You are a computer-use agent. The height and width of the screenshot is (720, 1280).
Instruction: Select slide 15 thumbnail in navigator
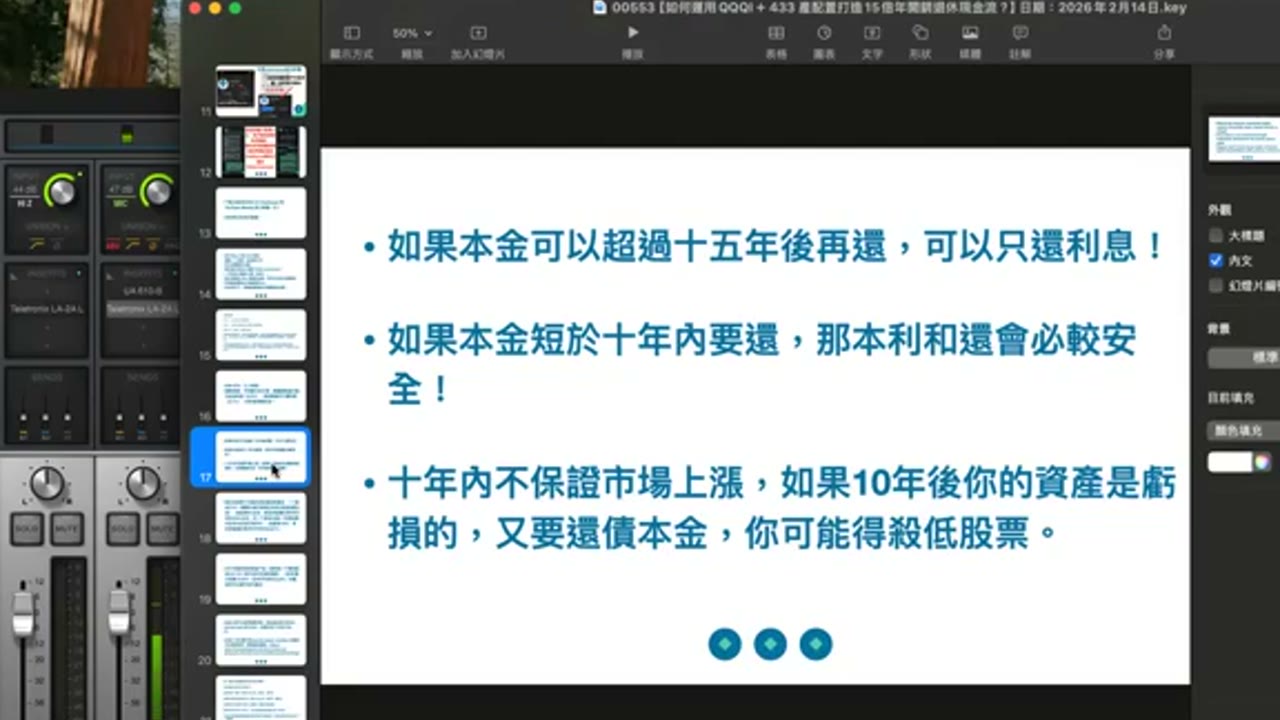261,335
